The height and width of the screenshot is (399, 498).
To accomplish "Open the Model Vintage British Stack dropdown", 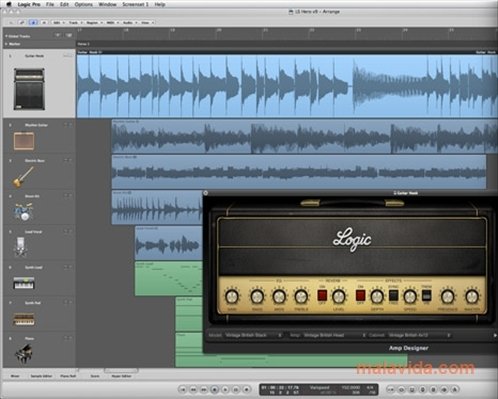I will 253,335.
